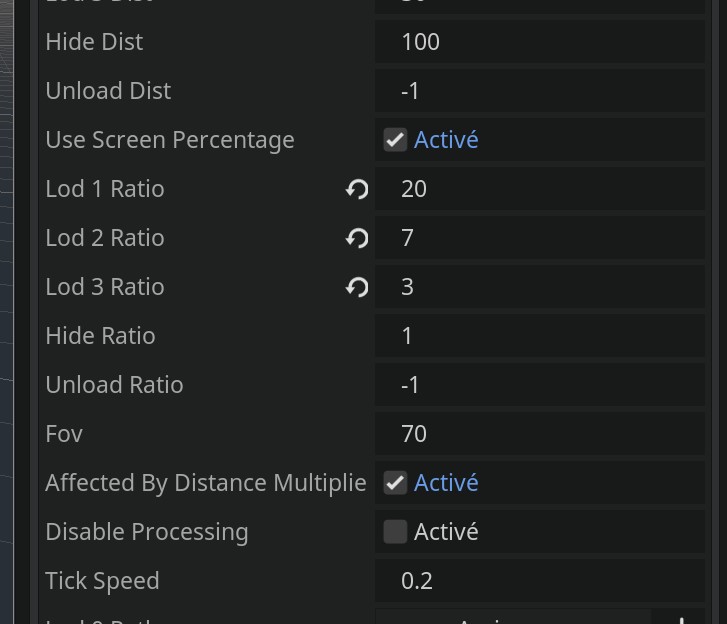Reset Lod 1 Ratio to default
727x624 pixels.
[357, 189]
